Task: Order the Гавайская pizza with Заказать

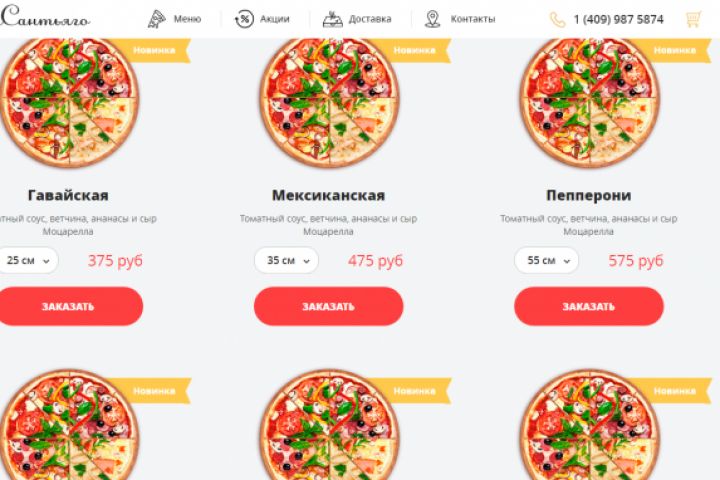Action: [70, 306]
